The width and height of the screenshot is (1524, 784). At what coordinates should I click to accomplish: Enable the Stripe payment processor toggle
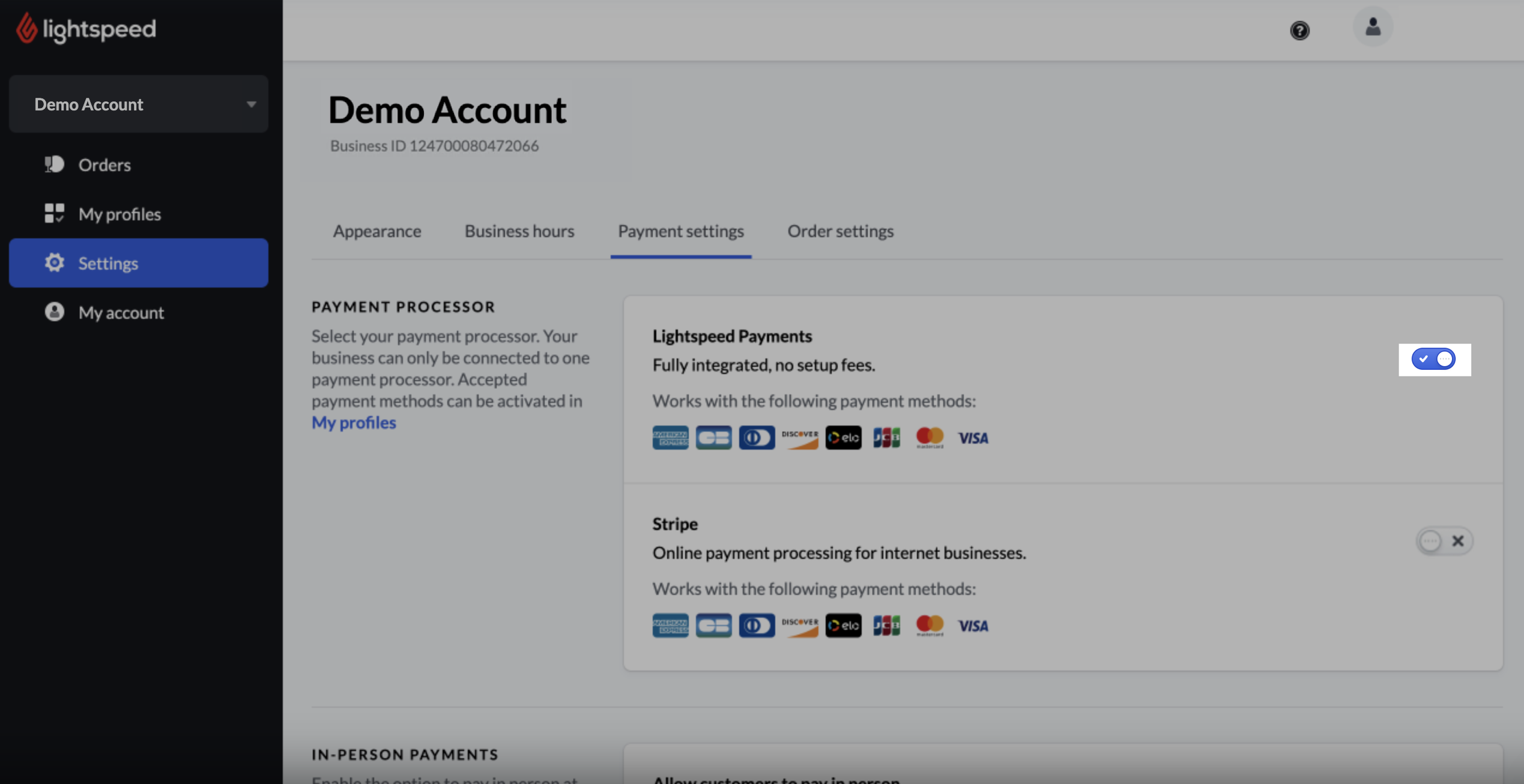point(1444,541)
